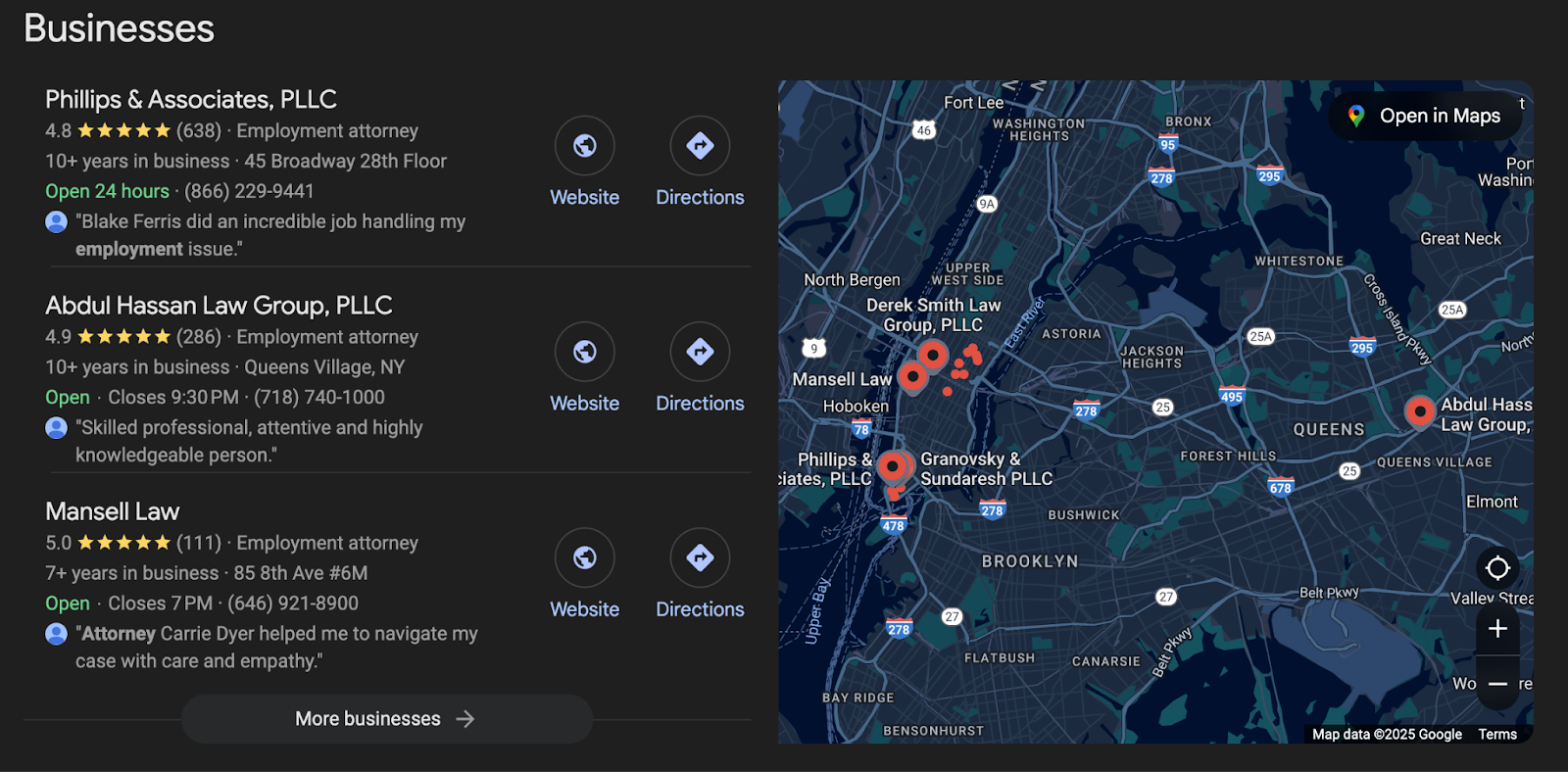Select Abdul Hassan Law Group map pin
This screenshot has height=772, width=1568.
[1419, 411]
